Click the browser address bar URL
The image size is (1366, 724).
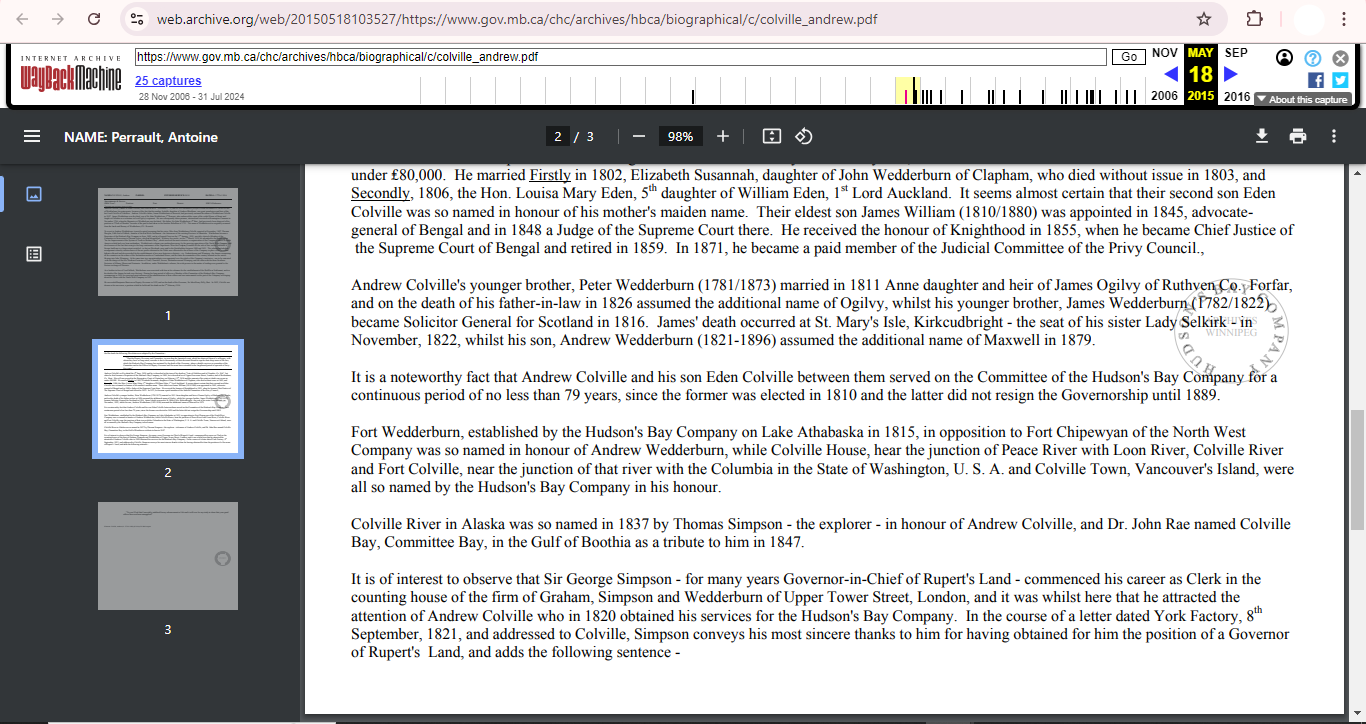[517, 19]
